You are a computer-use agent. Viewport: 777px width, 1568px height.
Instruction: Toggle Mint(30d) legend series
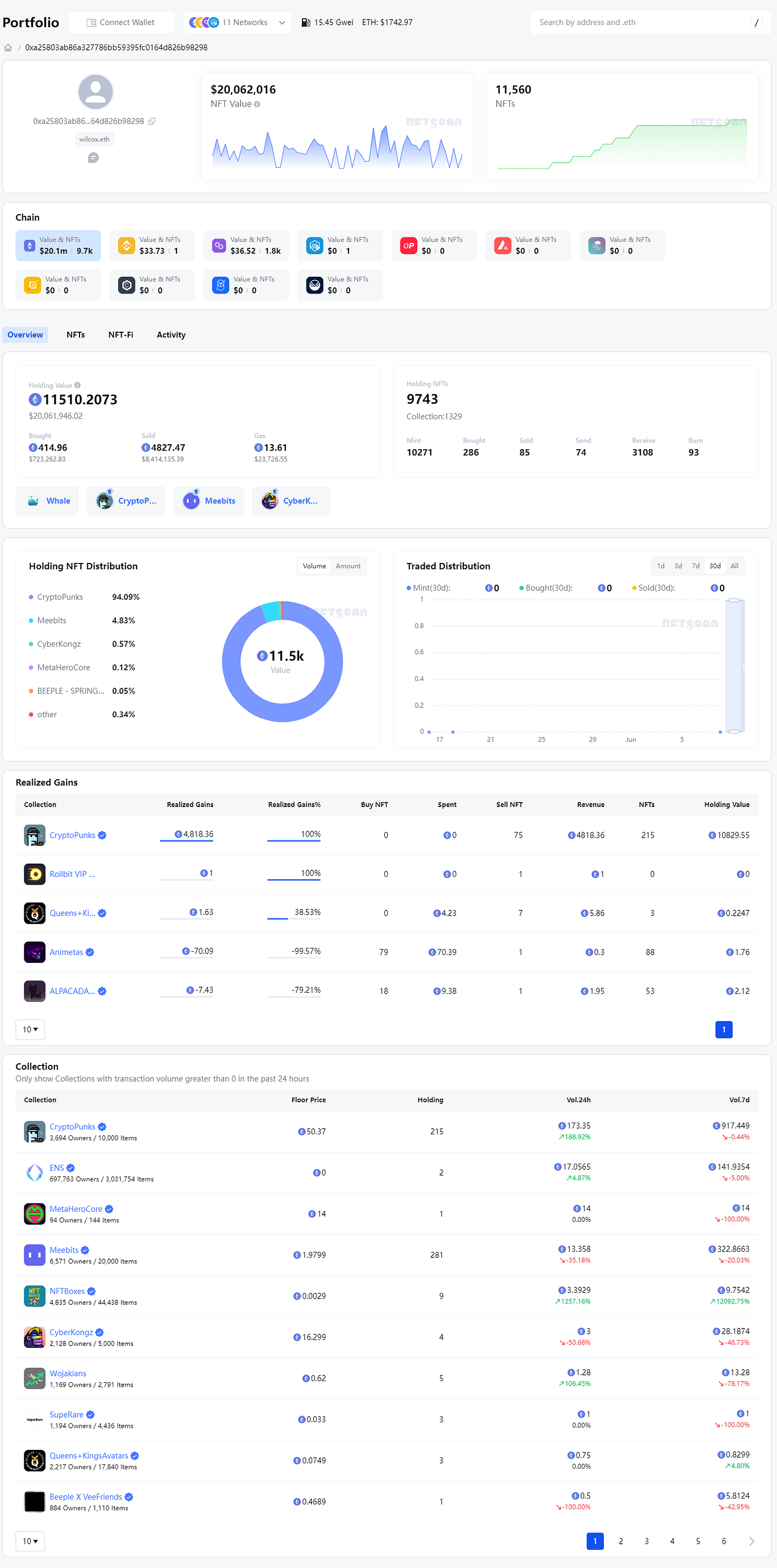(428, 588)
